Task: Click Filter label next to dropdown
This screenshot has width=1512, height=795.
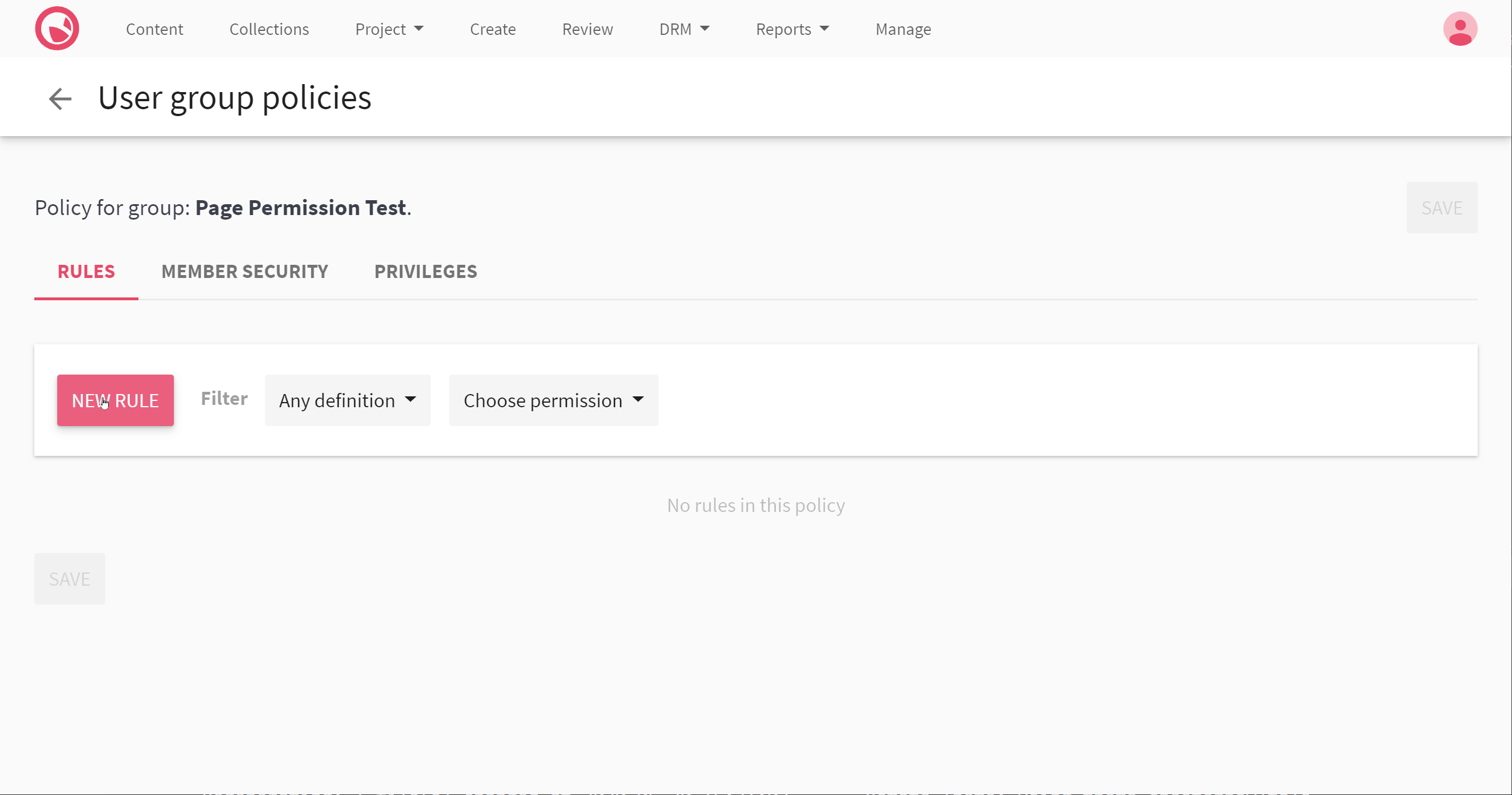Action: pyautogui.click(x=224, y=398)
